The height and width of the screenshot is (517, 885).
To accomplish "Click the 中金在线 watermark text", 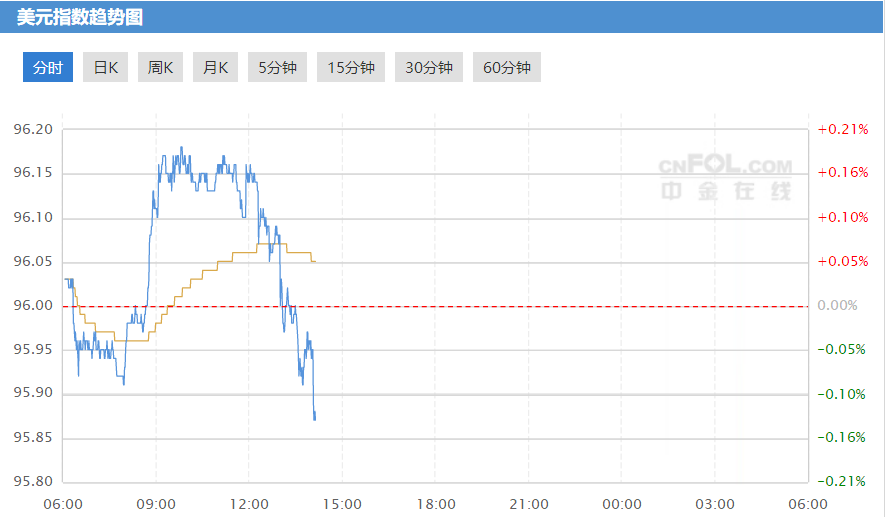I will pos(725,190).
